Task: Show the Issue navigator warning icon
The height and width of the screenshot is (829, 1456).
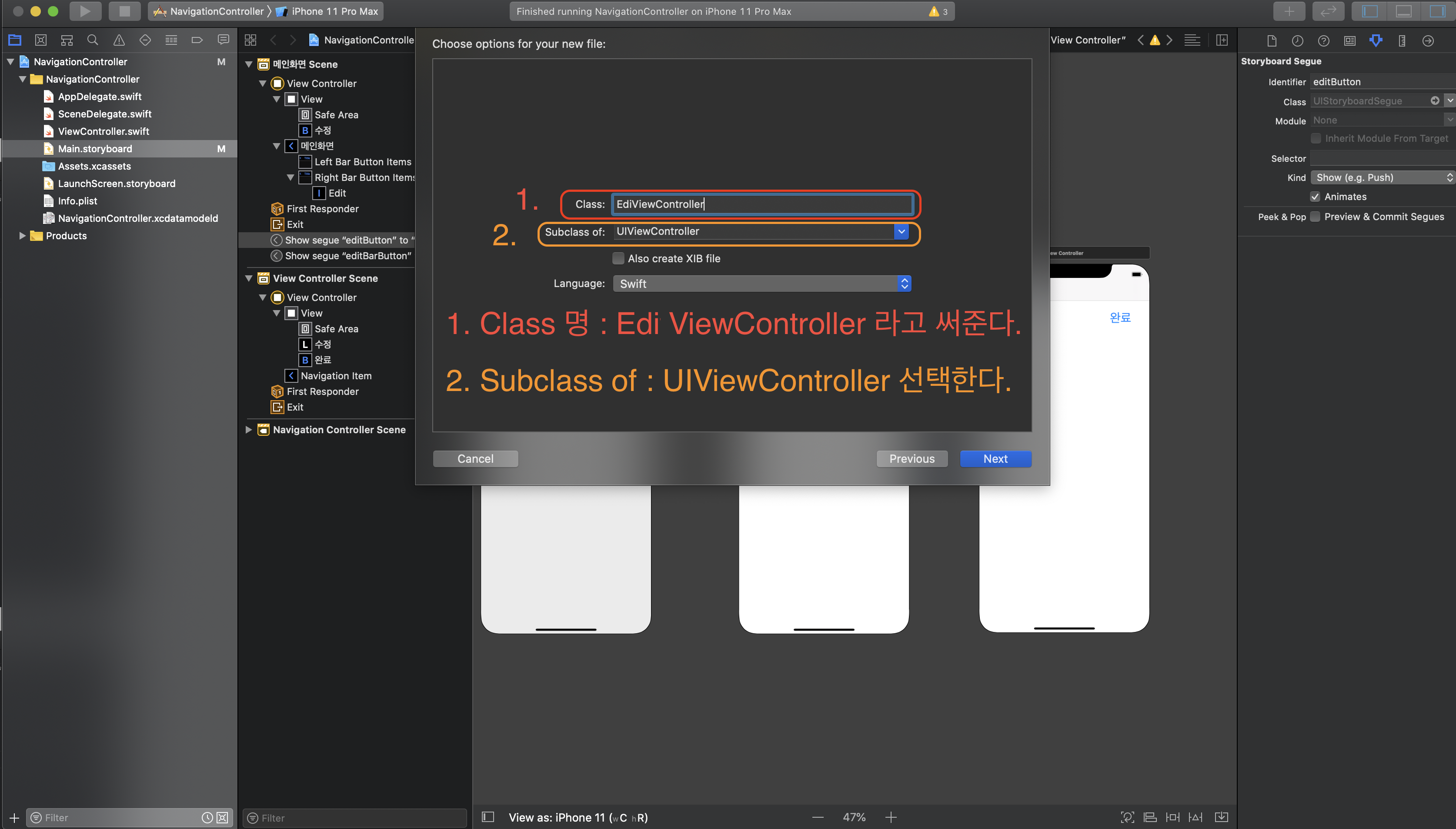Action: [x=118, y=40]
